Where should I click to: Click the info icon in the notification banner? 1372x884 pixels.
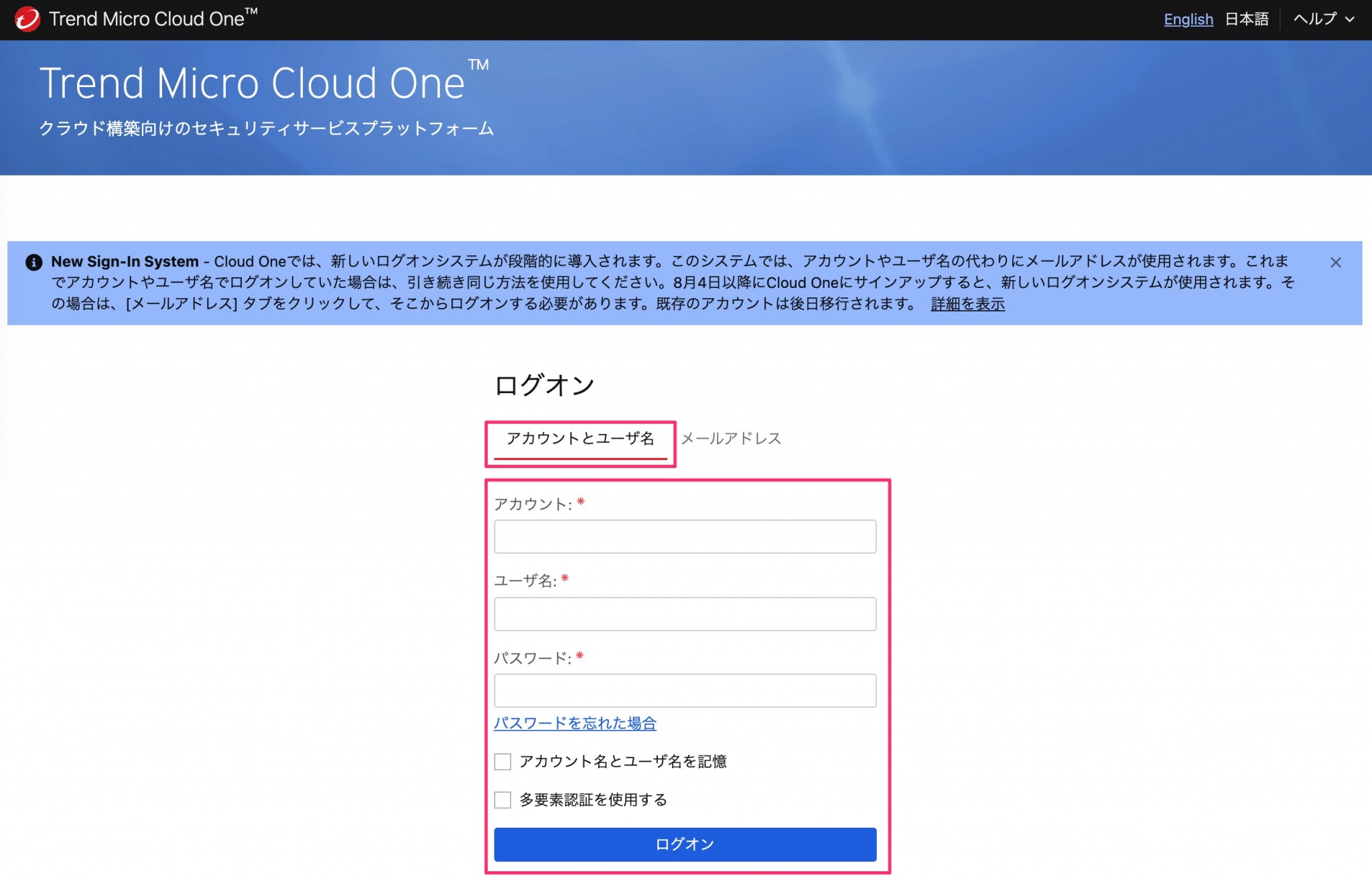pyautogui.click(x=33, y=262)
